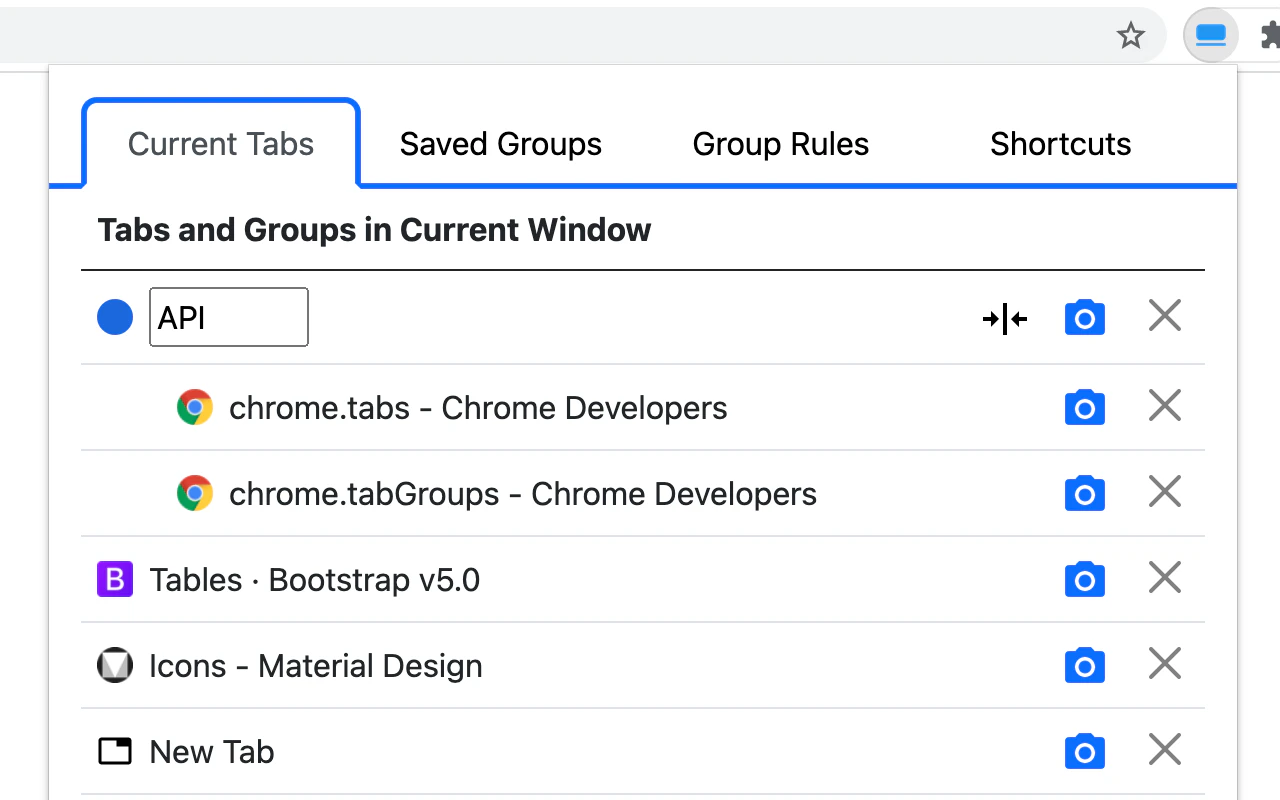Save the chrome.tabGroups tab with camera icon
Screen dimensions: 1280x800
[x=1085, y=494]
